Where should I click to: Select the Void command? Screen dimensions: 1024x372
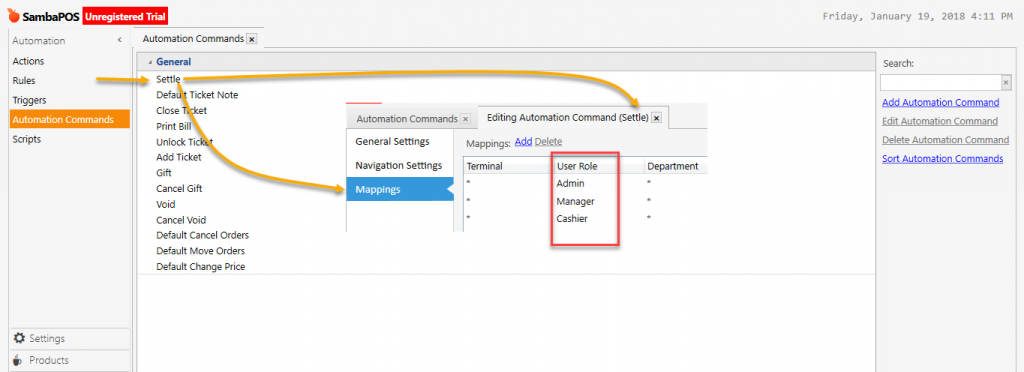tap(166, 204)
